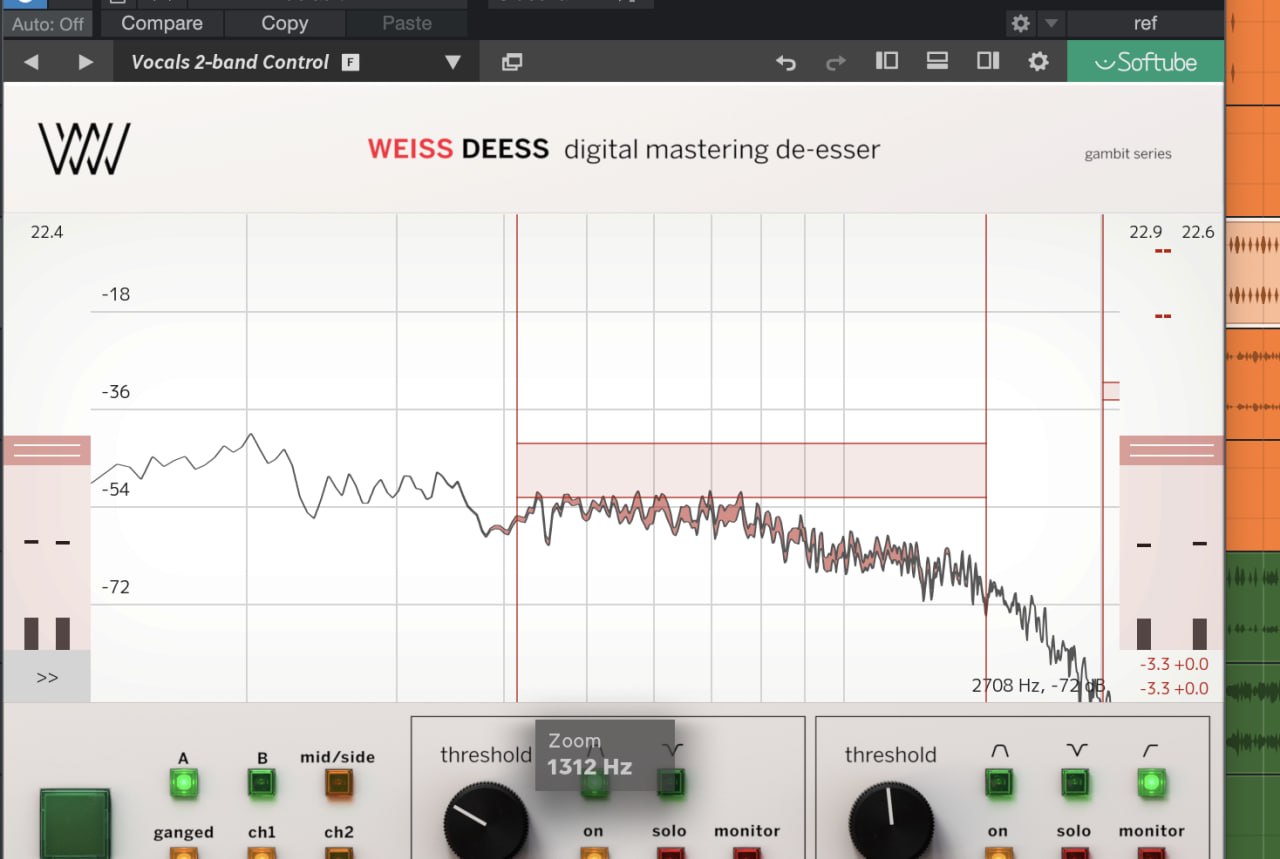Click the ref name field
The image size is (1280, 859).
[x=1145, y=23]
